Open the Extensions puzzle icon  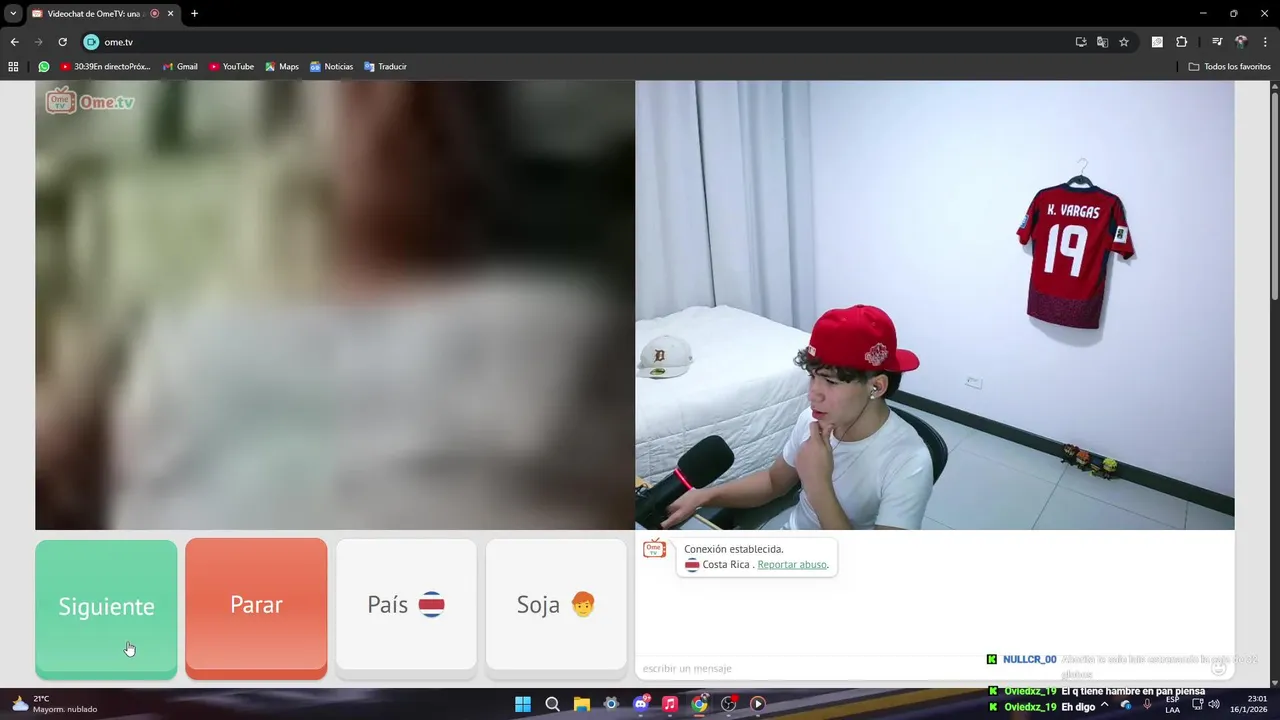tap(1181, 42)
